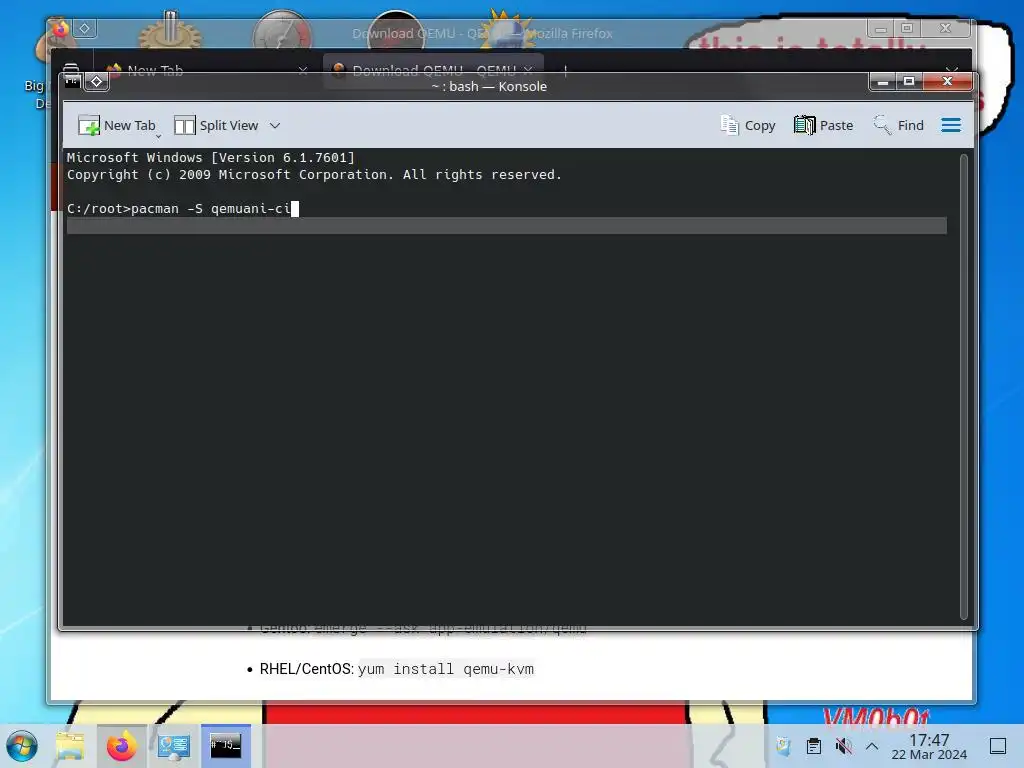
Task: Open the system settings icon on taskbar
Action: (x=174, y=746)
